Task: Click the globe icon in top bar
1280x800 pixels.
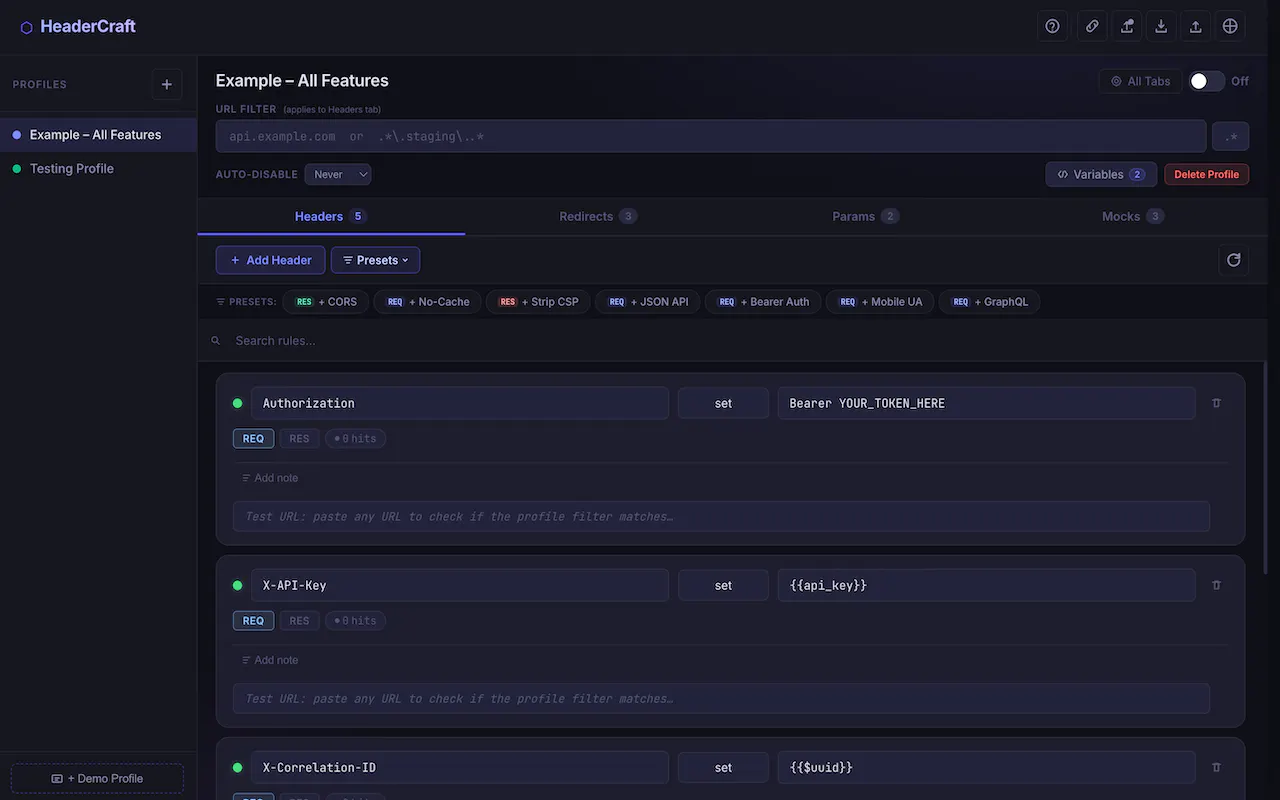Action: tap(1230, 27)
